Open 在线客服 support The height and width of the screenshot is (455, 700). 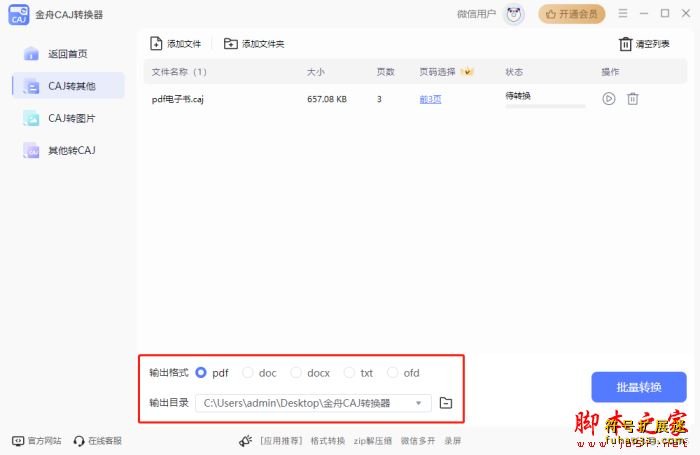[98, 441]
